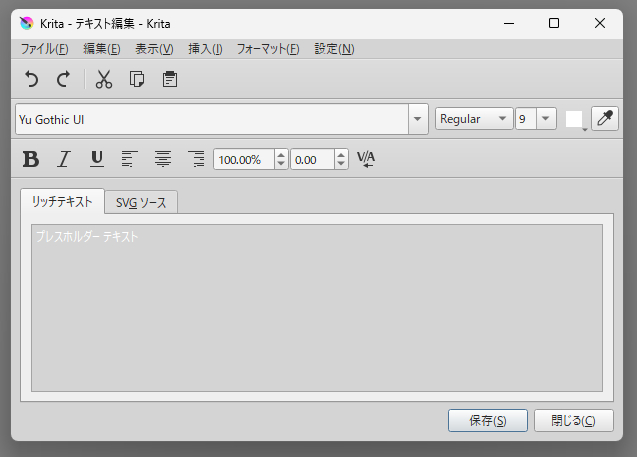Click the Undo arrow icon
The width and height of the screenshot is (637, 457).
click(x=31, y=79)
